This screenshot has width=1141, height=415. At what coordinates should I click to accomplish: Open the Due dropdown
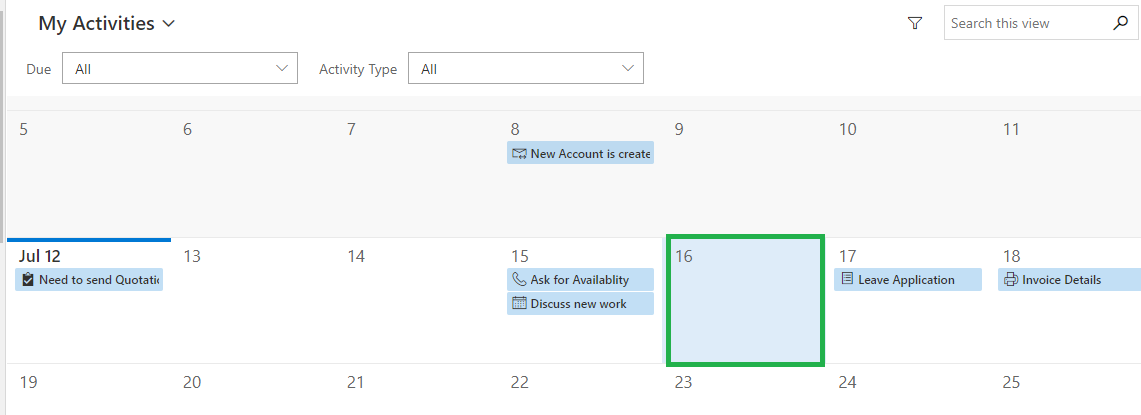[180, 69]
